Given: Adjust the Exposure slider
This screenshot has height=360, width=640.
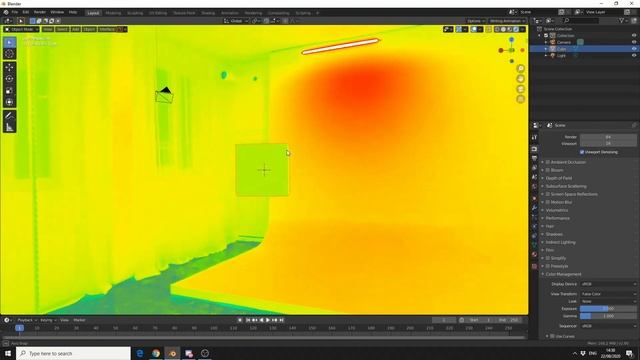Looking at the screenshot, I should (608, 309).
